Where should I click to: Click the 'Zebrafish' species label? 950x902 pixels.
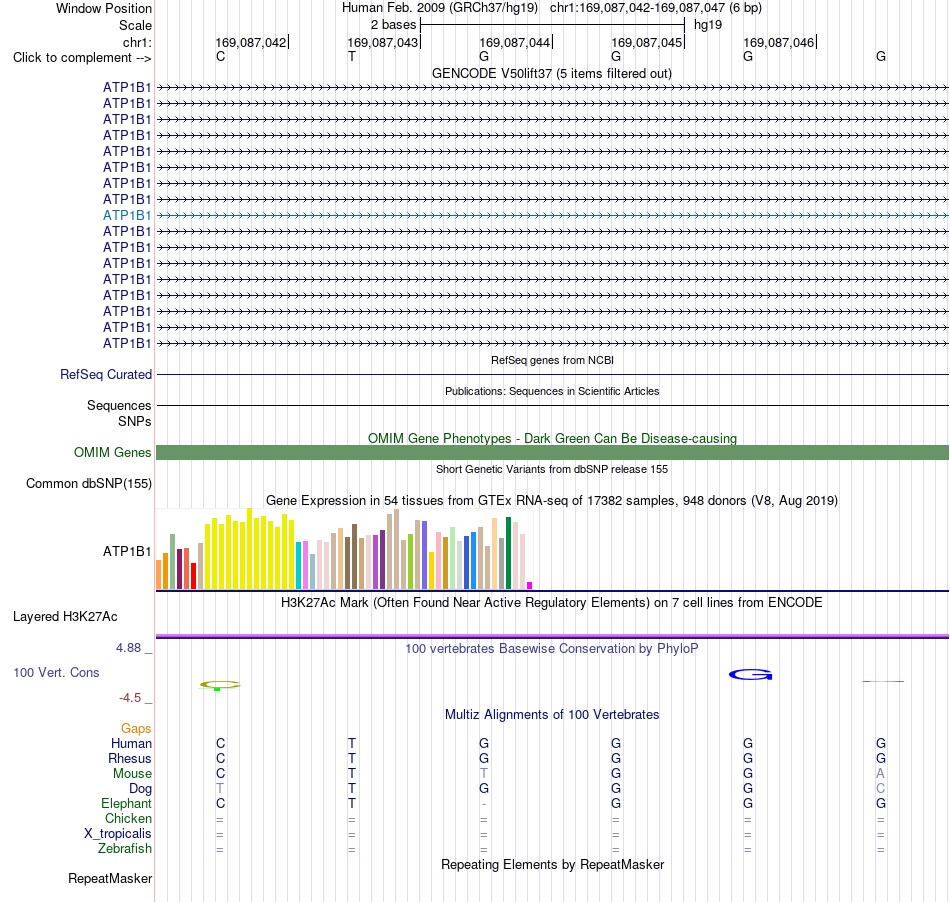125,848
